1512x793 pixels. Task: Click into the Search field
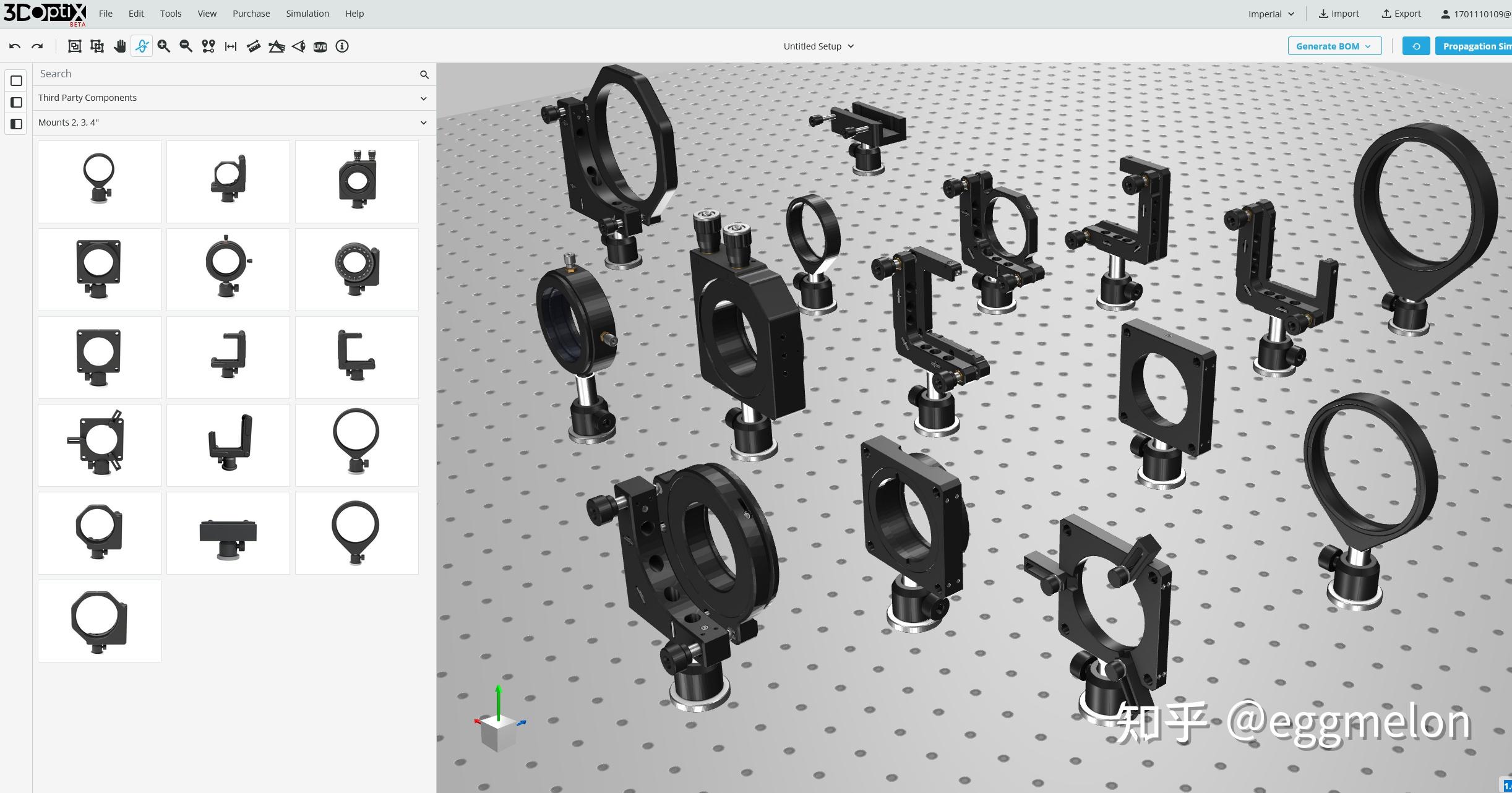pyautogui.click(x=226, y=74)
